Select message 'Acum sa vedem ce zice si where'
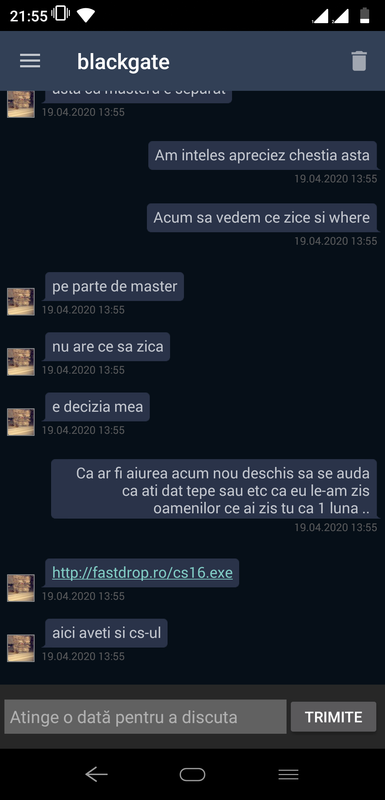The image size is (385, 800). tap(262, 218)
